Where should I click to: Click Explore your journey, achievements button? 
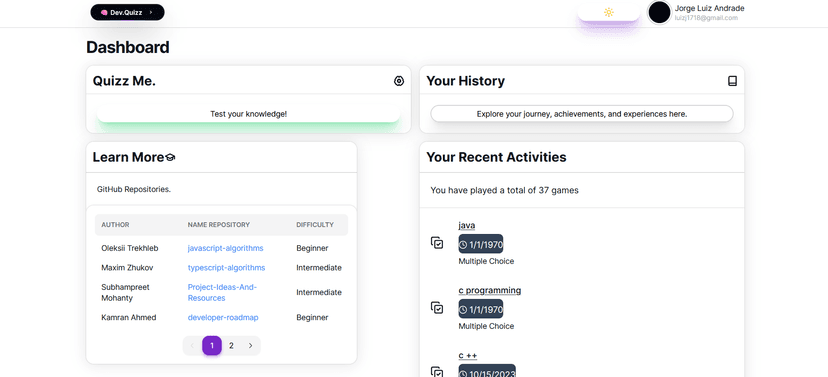pos(582,114)
